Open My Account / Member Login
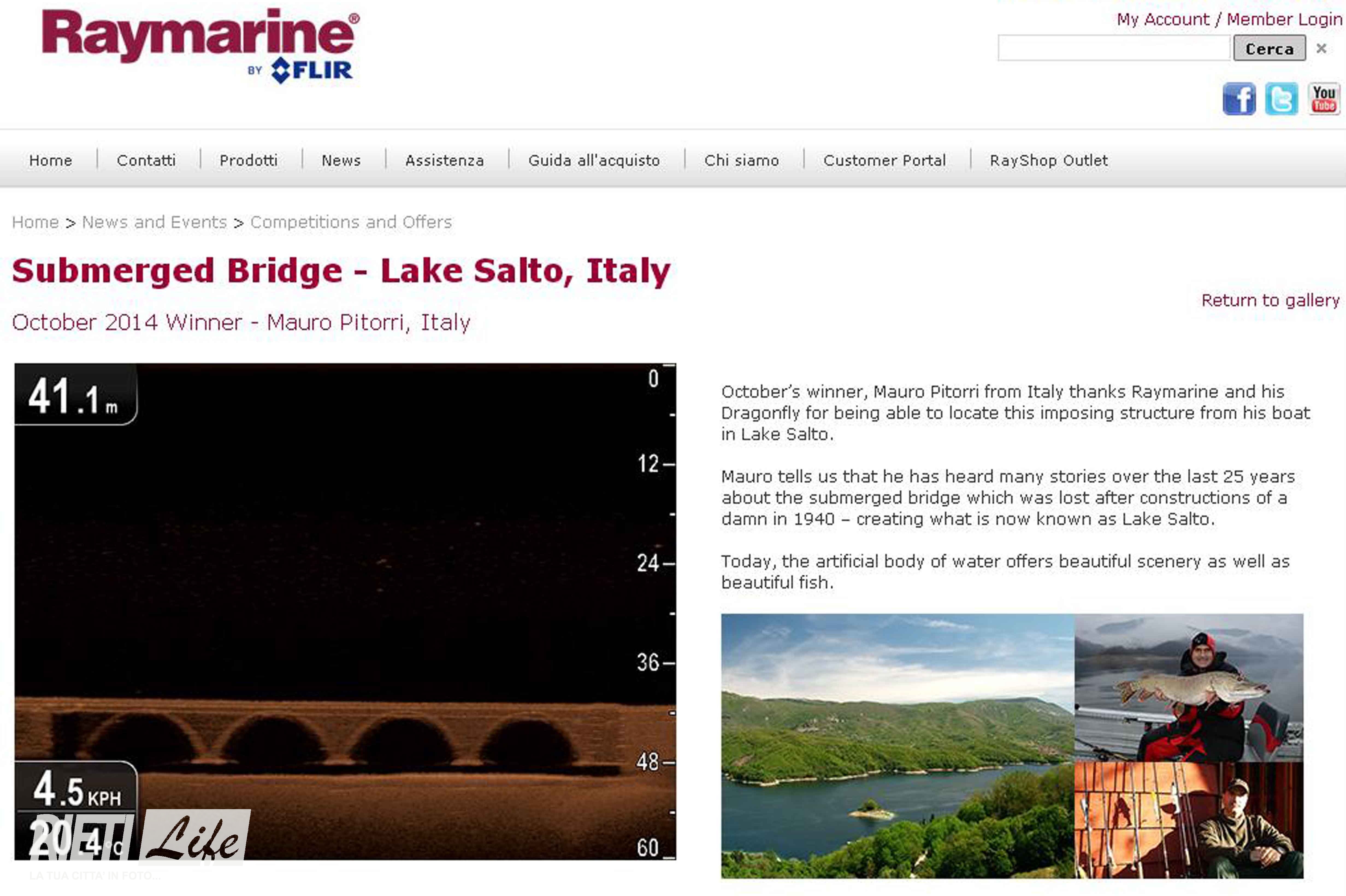The height and width of the screenshot is (896, 1346). coord(1229,19)
